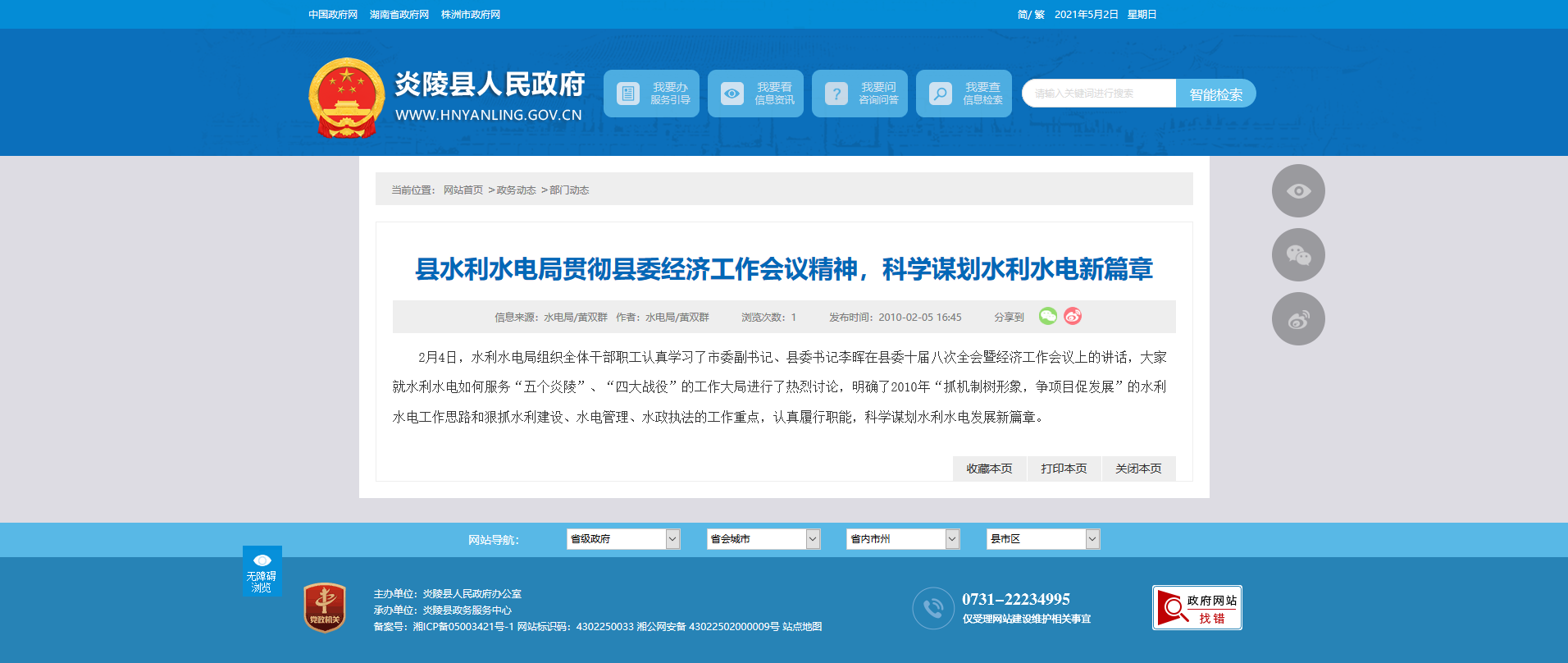Open the 湖南省政府网 link
The image size is (1568, 663).
coord(399,15)
